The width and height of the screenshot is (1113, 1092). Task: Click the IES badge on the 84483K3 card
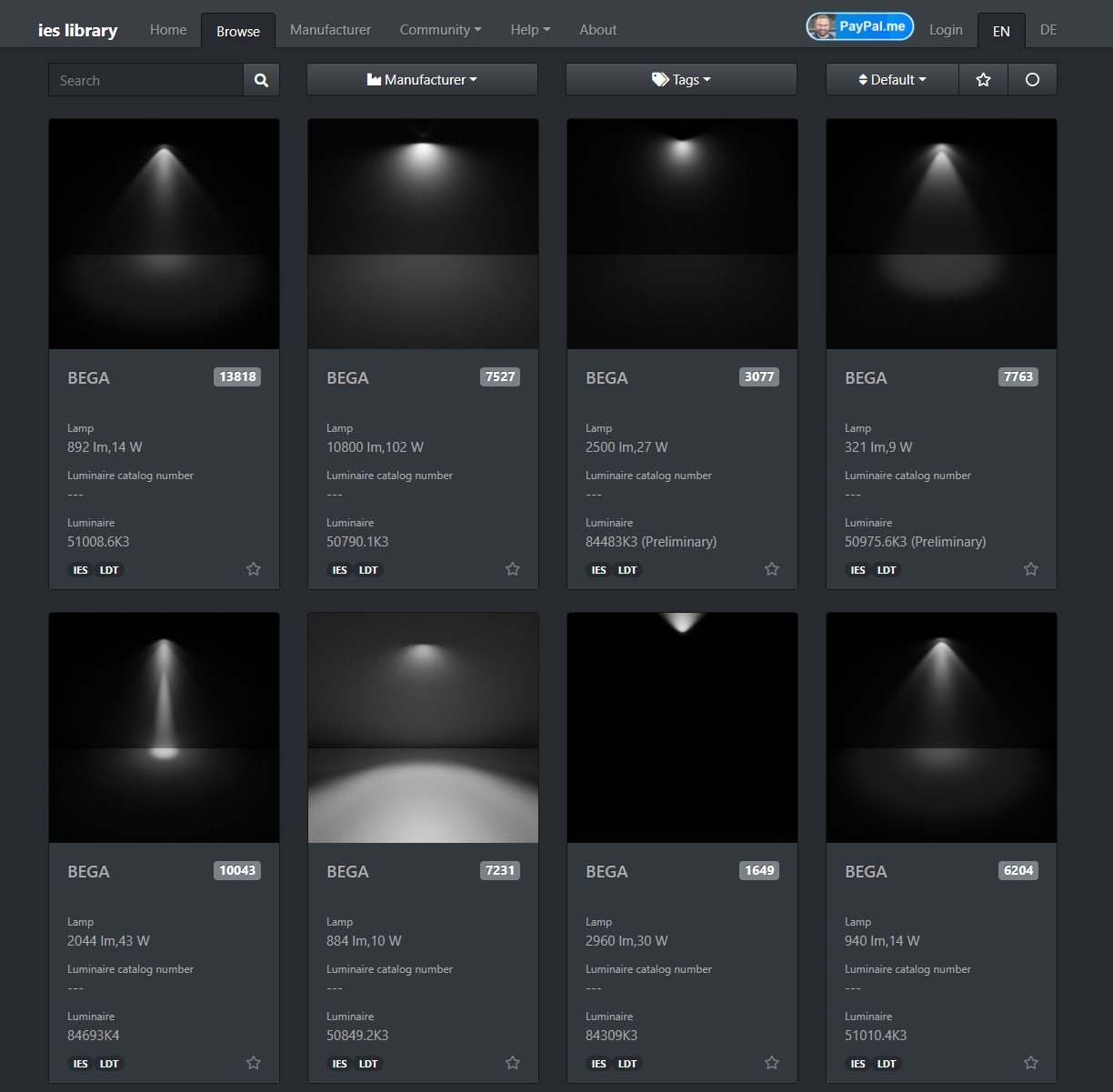[x=598, y=570]
